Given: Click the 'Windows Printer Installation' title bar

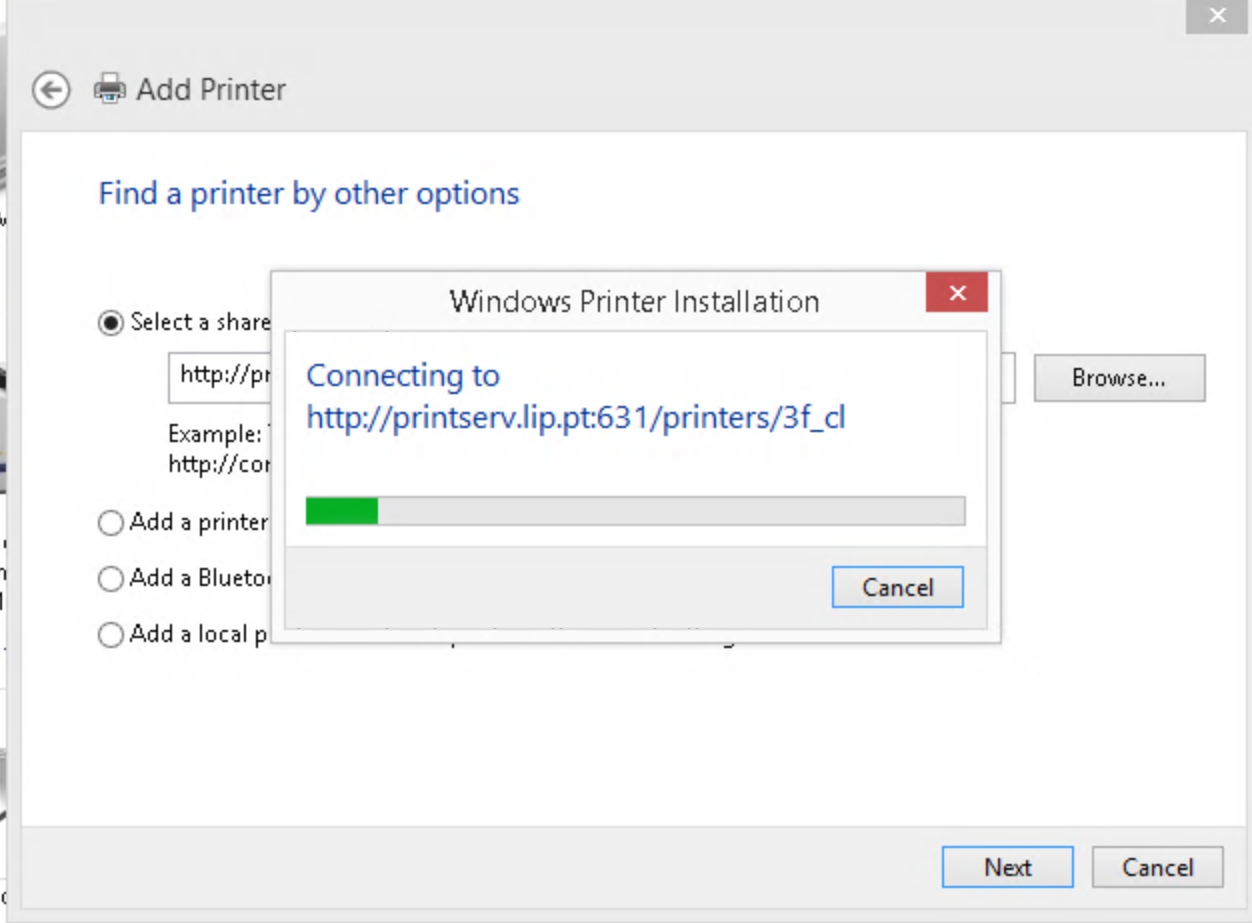Looking at the screenshot, I should pyautogui.click(x=634, y=301).
